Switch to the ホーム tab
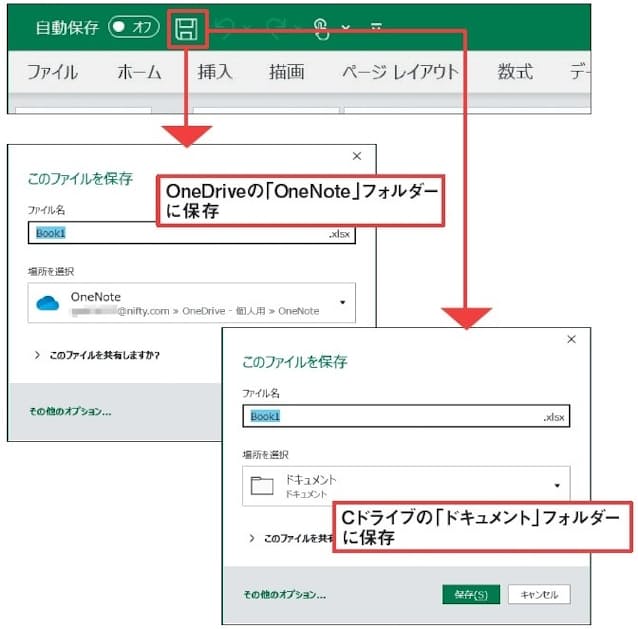The width and height of the screenshot is (638, 629). (x=139, y=72)
